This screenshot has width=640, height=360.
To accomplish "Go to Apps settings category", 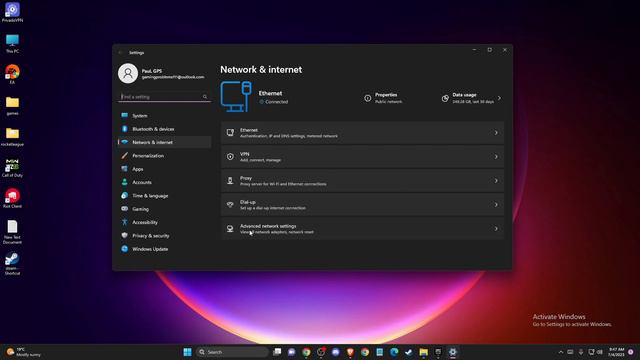I will (164, 169).
